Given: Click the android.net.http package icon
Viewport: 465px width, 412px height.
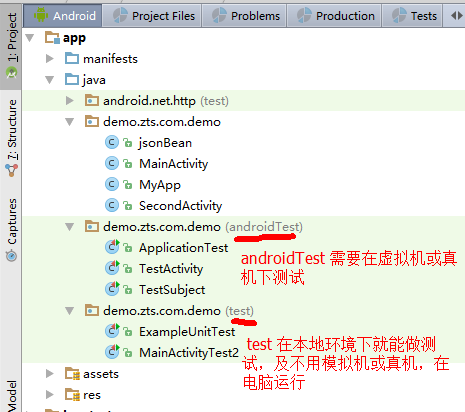Looking at the screenshot, I should click(x=92, y=100).
